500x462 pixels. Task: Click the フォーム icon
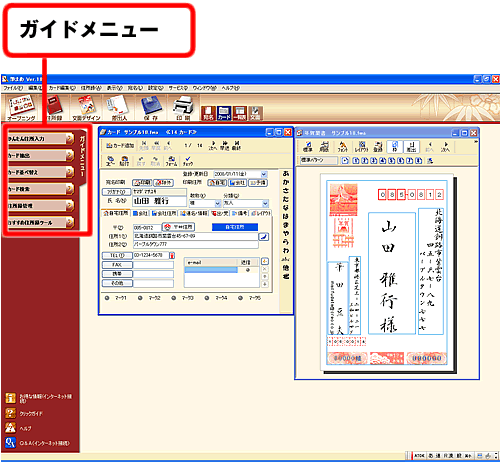171,161
